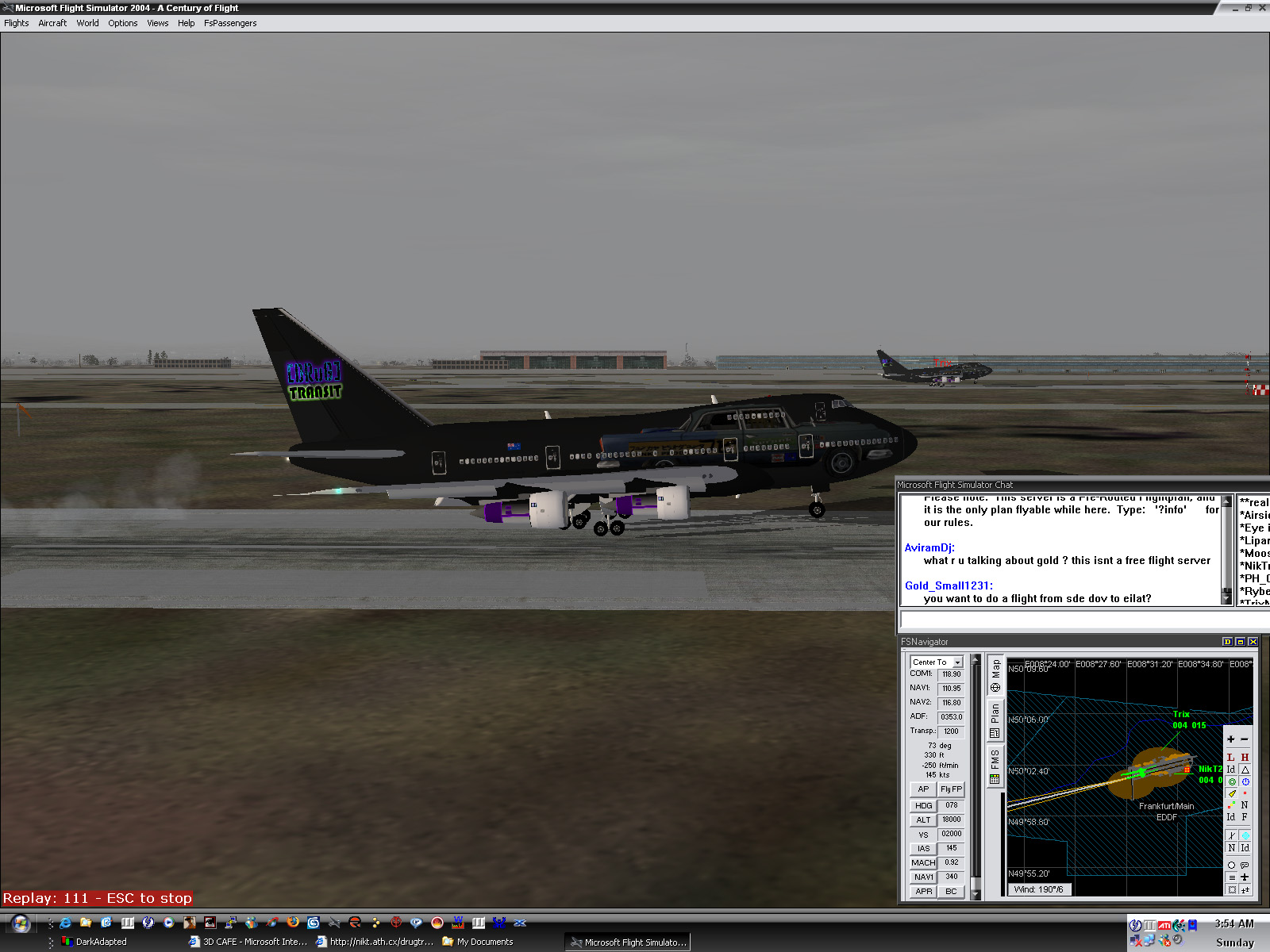Image resolution: width=1270 pixels, height=952 pixels.
Task: Open the Center To dropdown
Action: click(957, 662)
